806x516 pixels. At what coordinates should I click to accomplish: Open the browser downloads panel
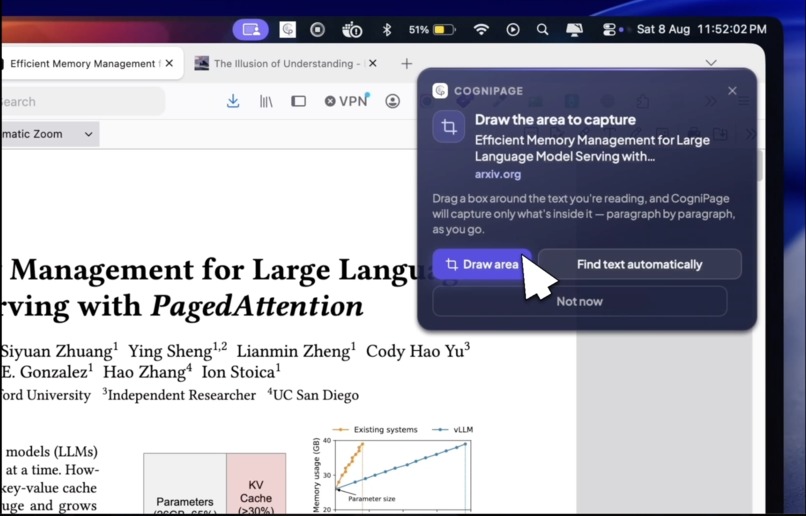tap(233, 101)
